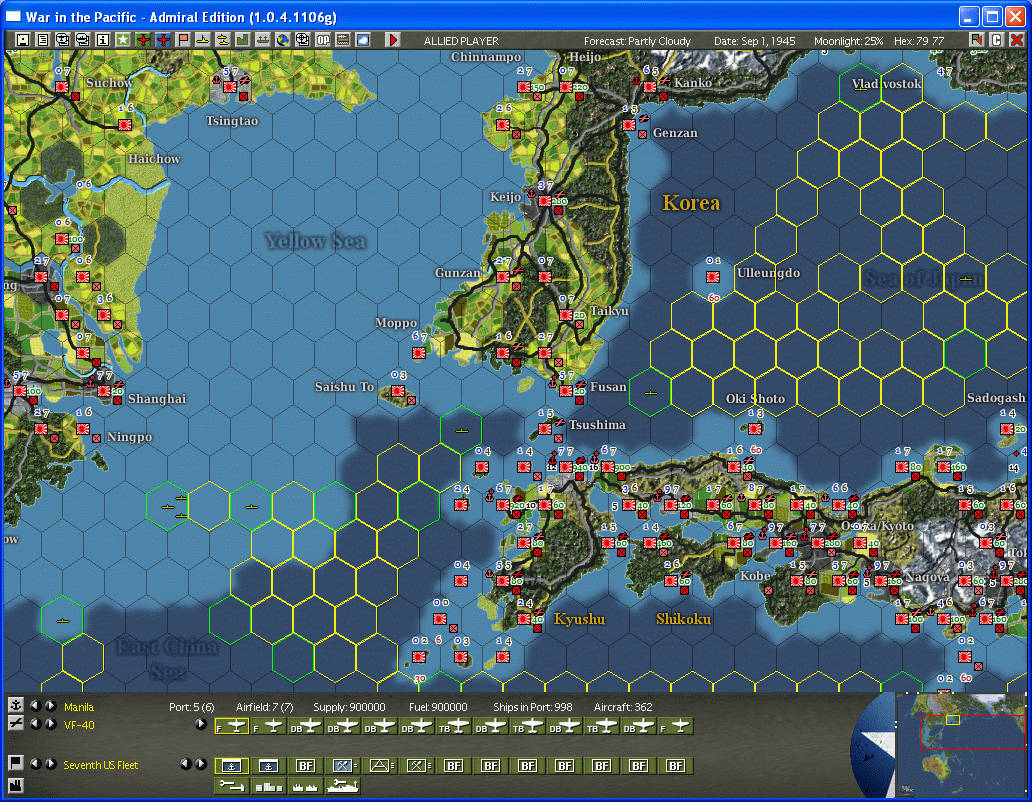Click the Manila base name
1032x802 pixels.
click(79, 707)
